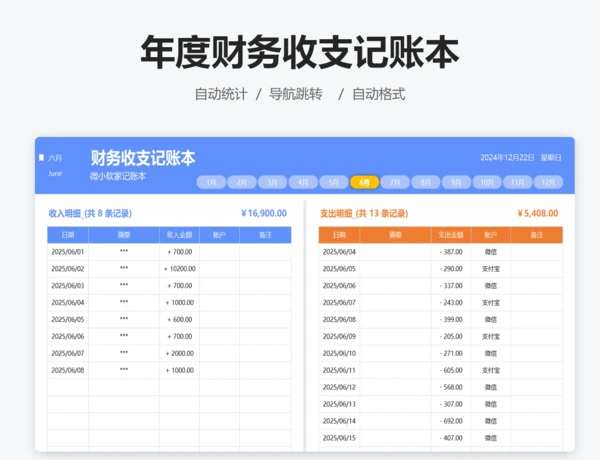Click the income total ¥16,900.00
This screenshot has height=460, width=600.
point(264,213)
